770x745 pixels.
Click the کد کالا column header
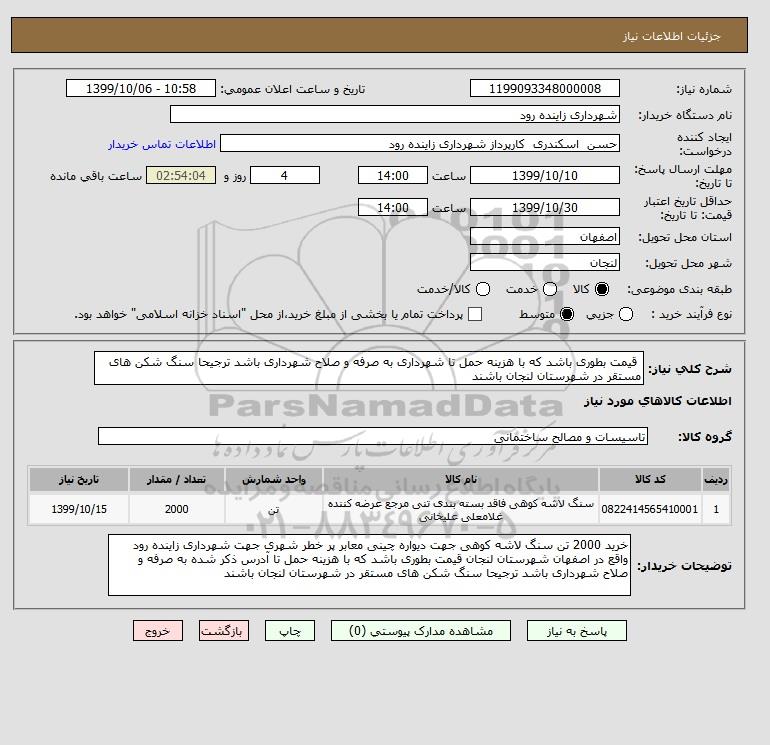click(650, 480)
